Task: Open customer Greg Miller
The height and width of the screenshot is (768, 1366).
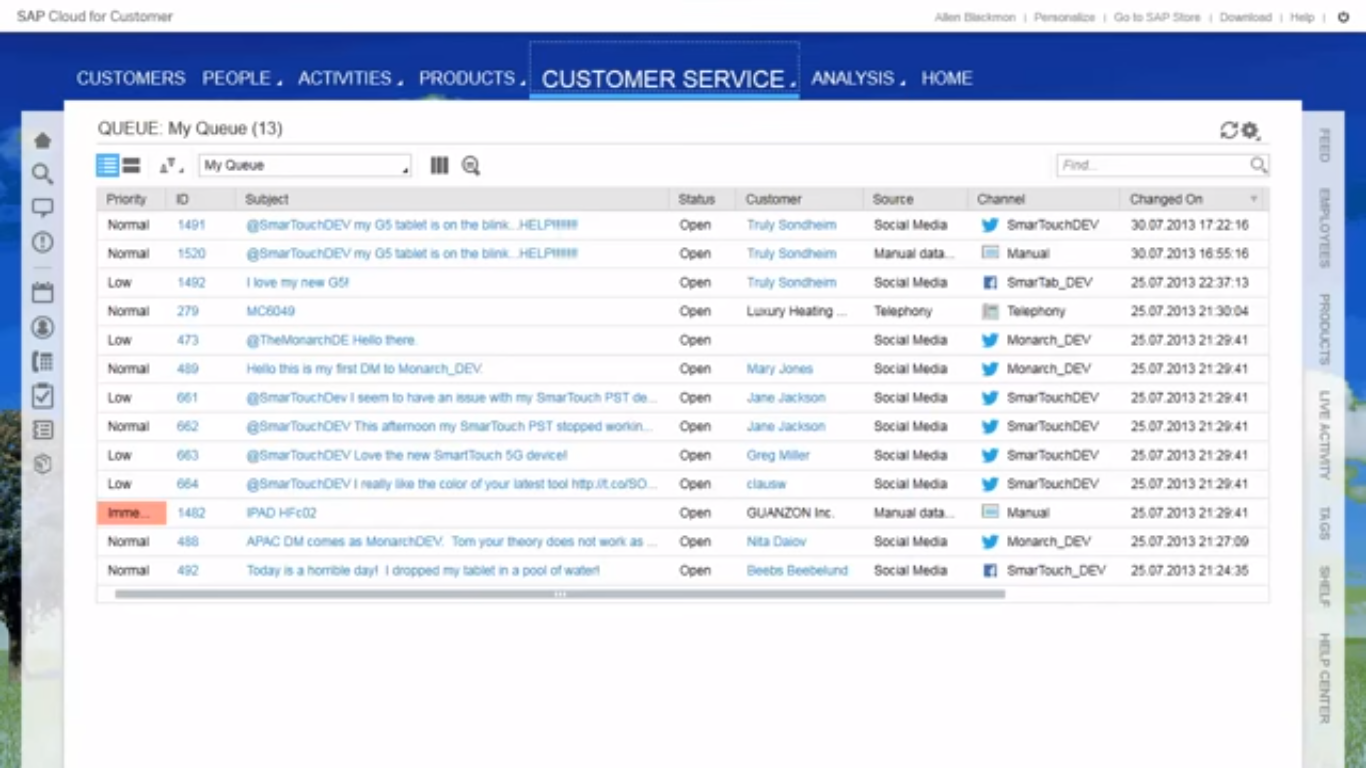Action: [x=778, y=455]
